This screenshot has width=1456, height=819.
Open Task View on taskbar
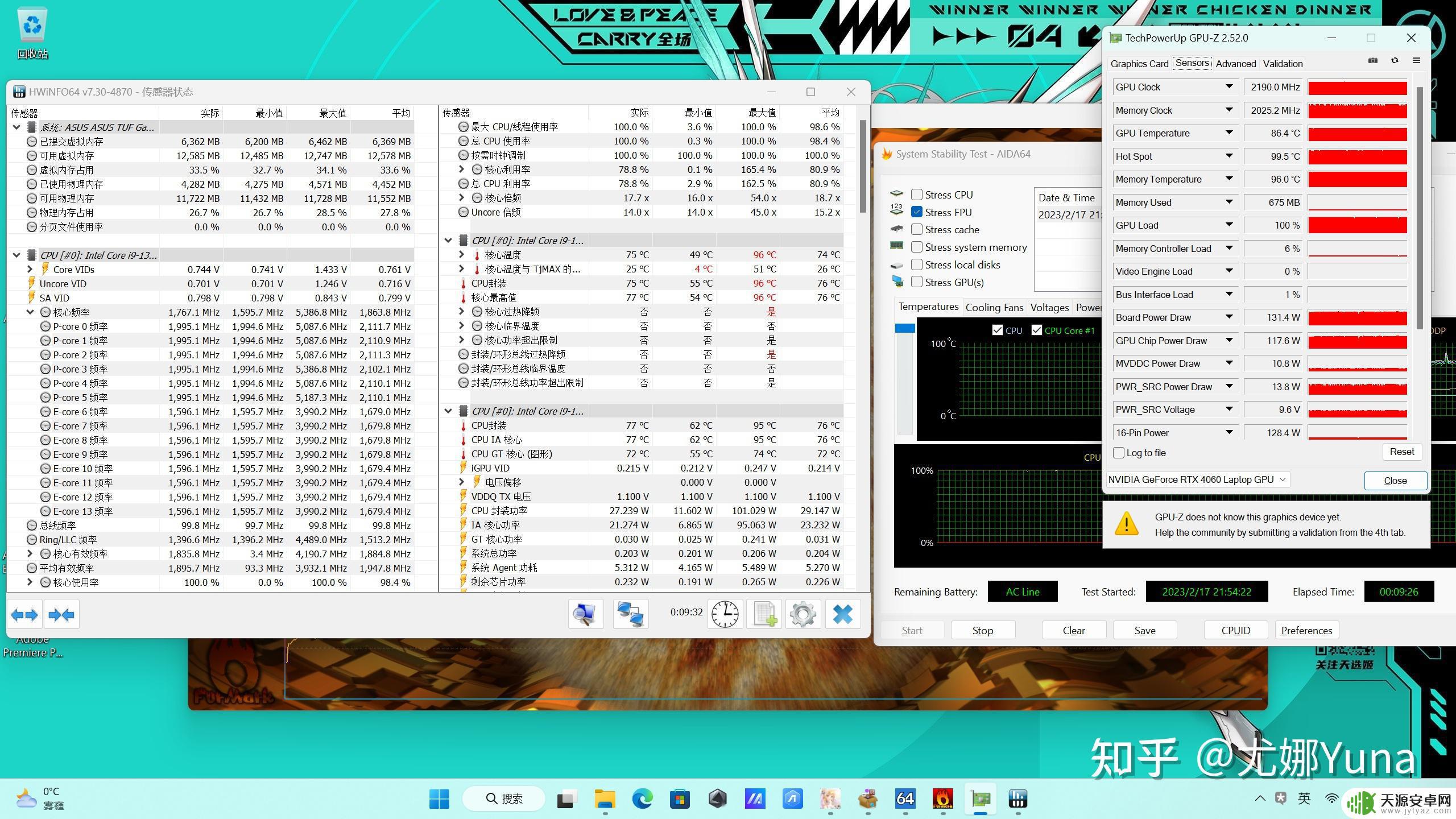point(566,799)
